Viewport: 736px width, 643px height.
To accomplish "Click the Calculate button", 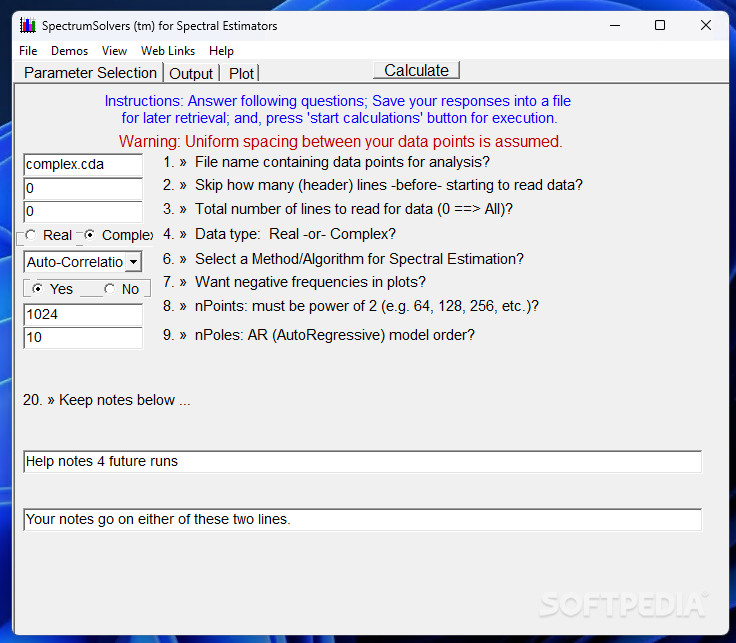I will (416, 70).
